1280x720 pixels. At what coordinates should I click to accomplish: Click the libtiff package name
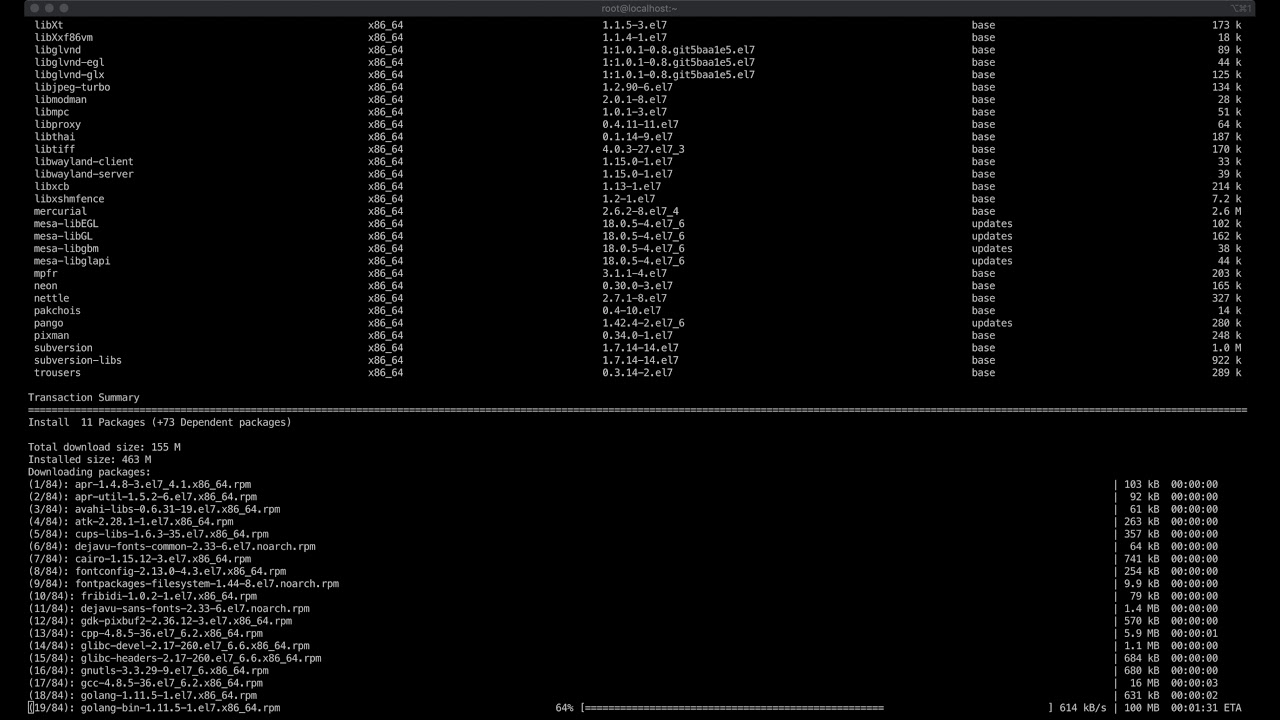54,149
